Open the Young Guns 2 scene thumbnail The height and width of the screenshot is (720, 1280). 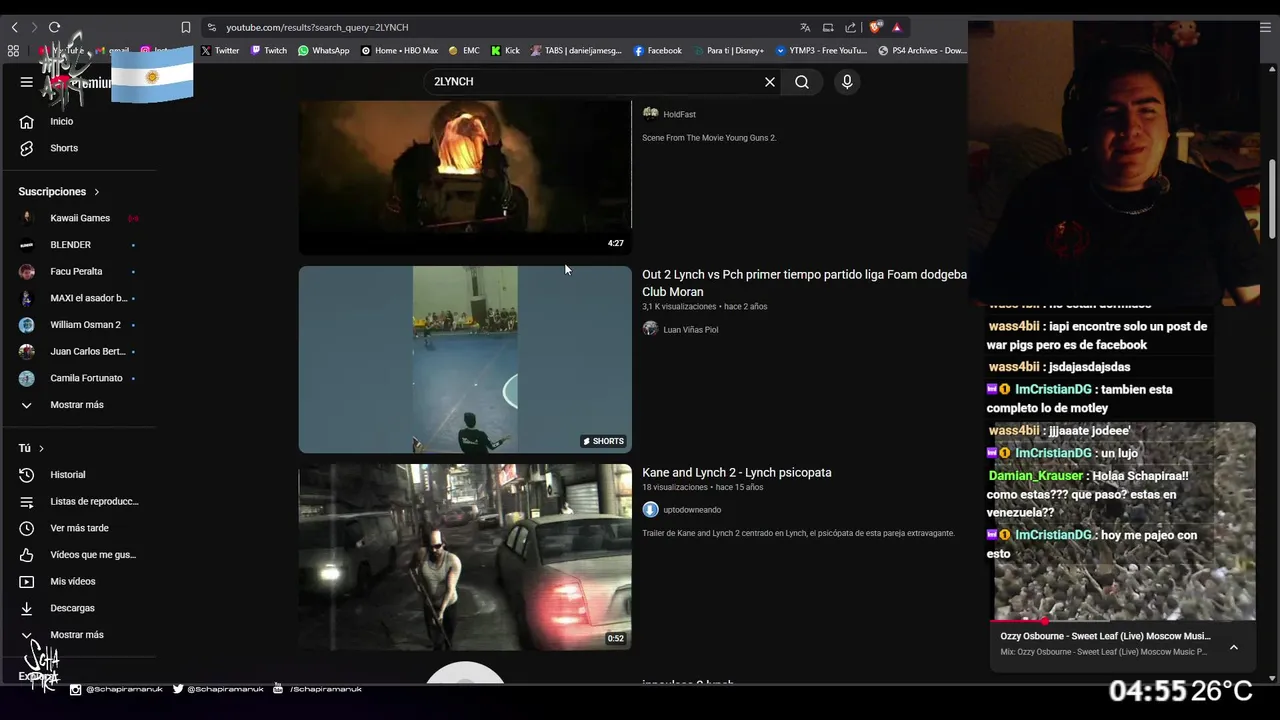pyautogui.click(x=465, y=177)
